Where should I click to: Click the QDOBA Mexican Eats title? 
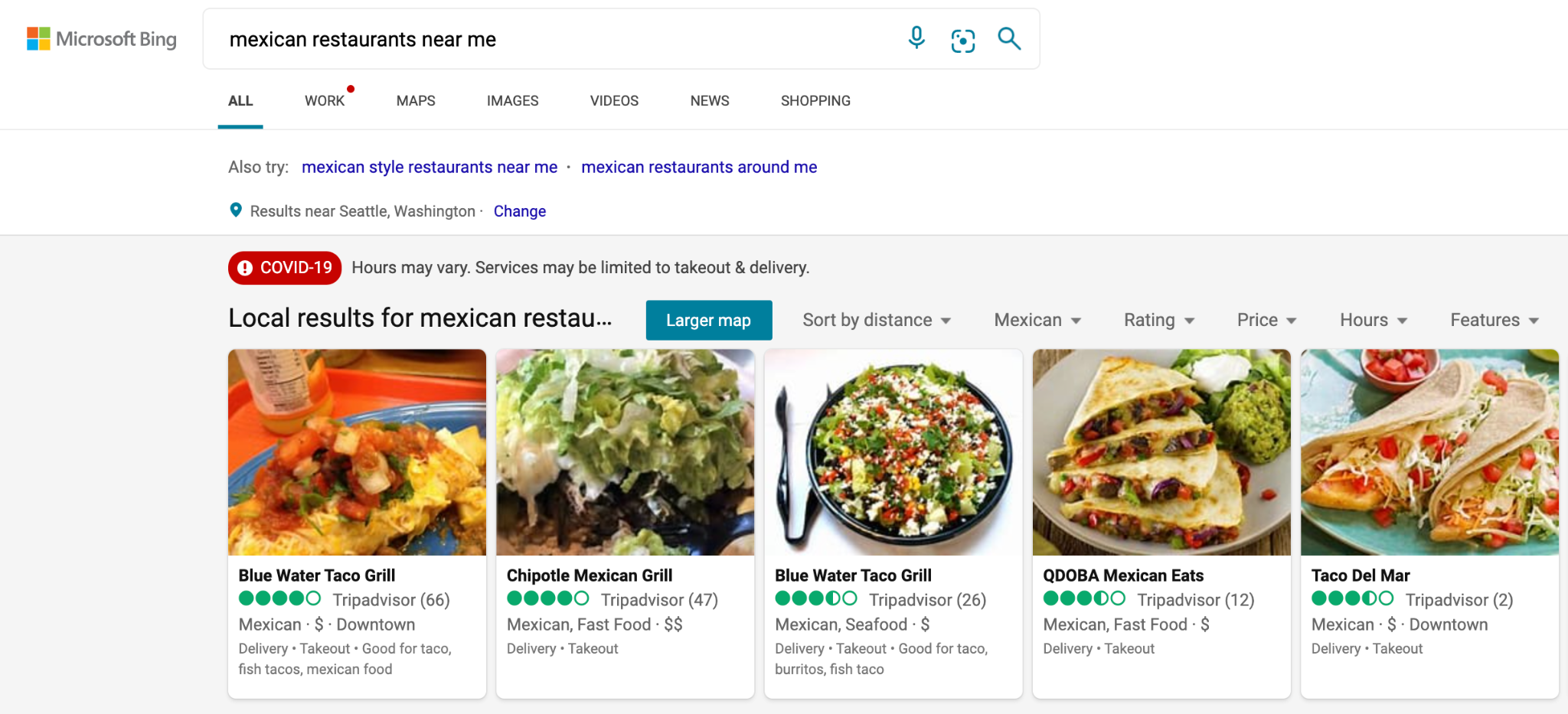coord(1123,575)
